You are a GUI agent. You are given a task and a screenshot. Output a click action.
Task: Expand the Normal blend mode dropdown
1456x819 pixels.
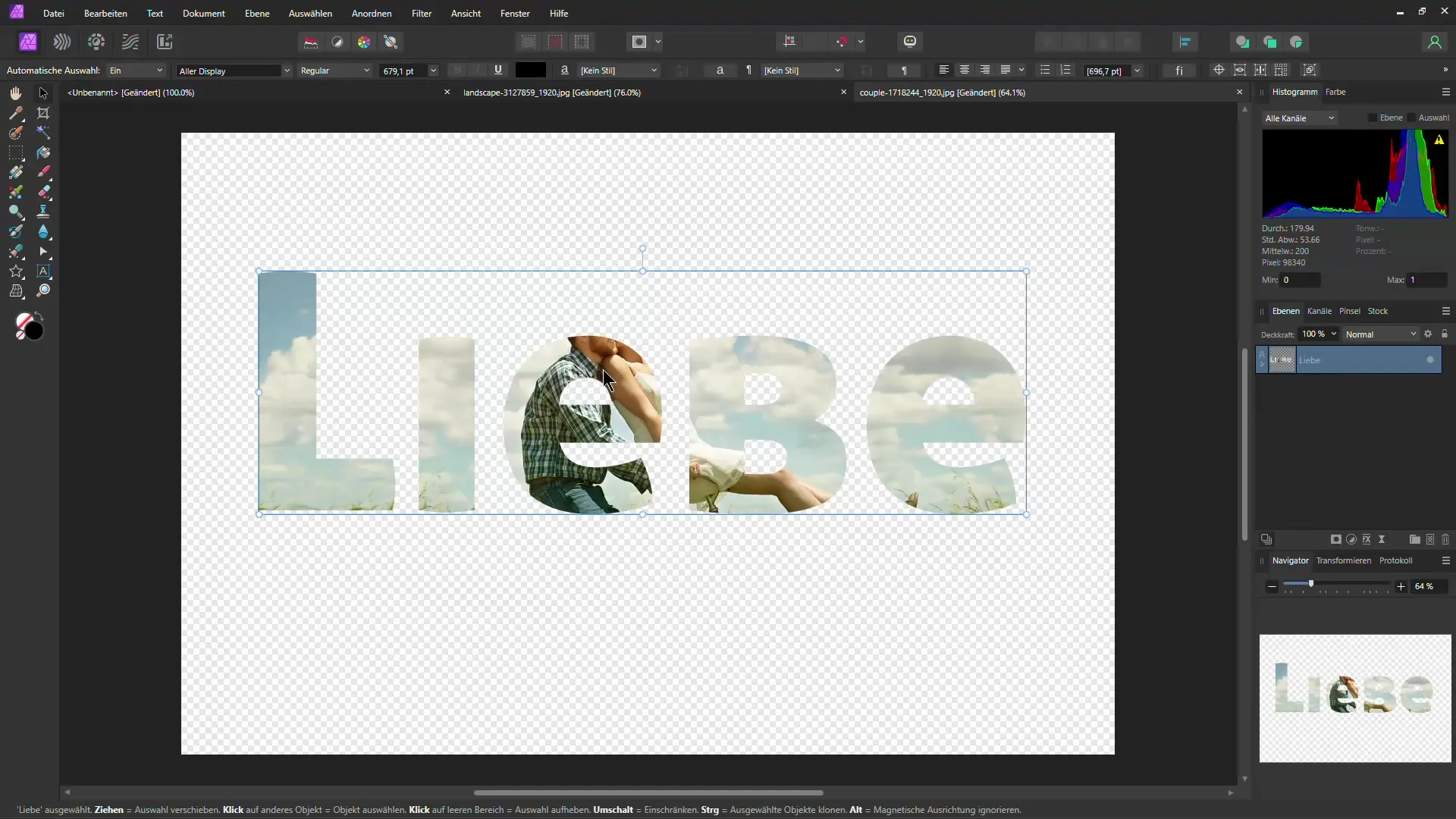click(x=1380, y=334)
